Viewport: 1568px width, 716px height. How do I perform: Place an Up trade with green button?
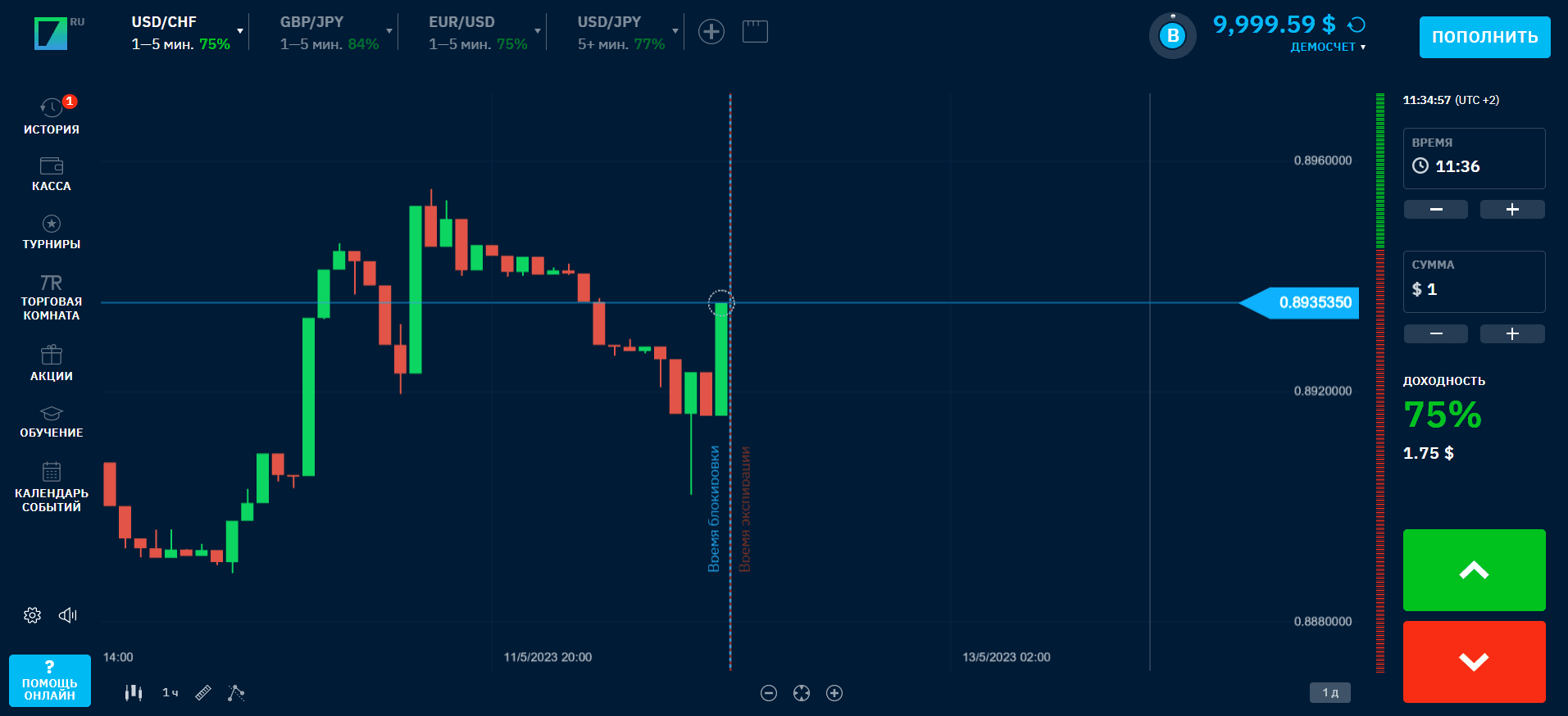pyautogui.click(x=1474, y=570)
